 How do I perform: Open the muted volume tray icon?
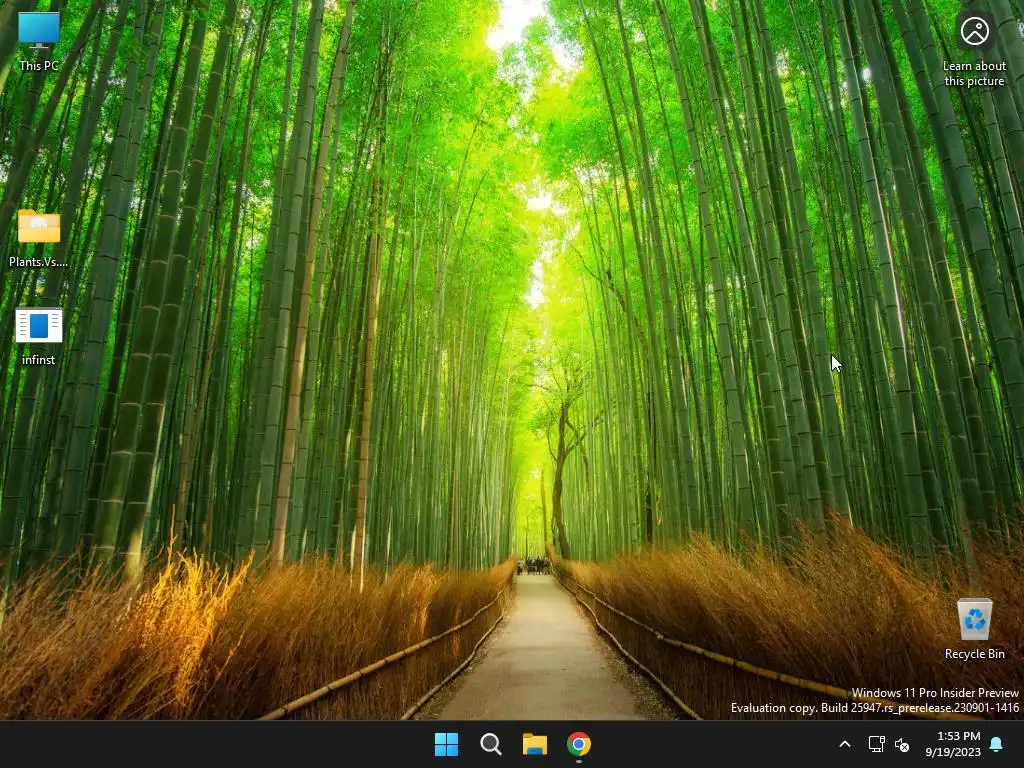902,744
